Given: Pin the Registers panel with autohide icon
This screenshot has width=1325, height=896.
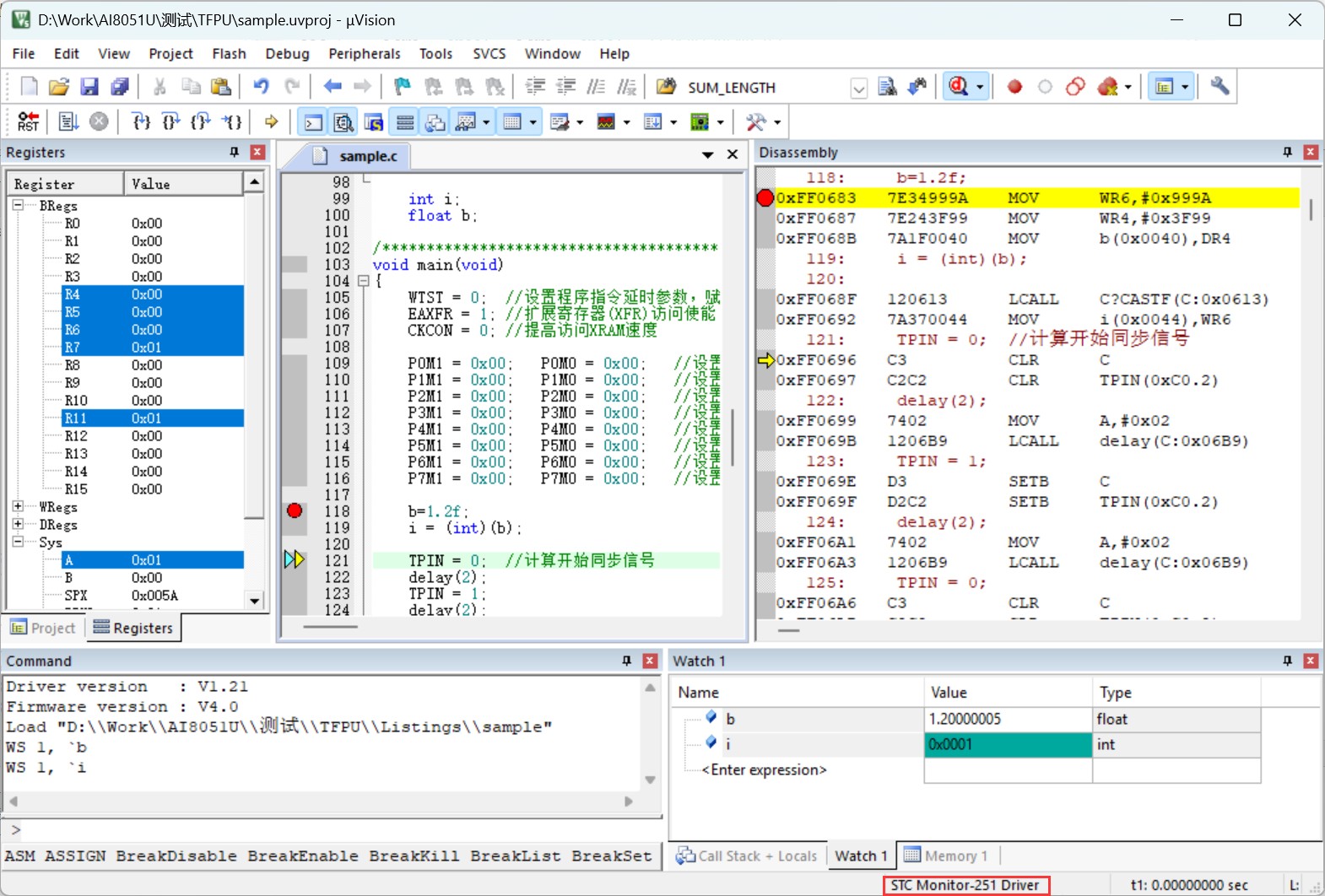Looking at the screenshot, I should click(235, 152).
